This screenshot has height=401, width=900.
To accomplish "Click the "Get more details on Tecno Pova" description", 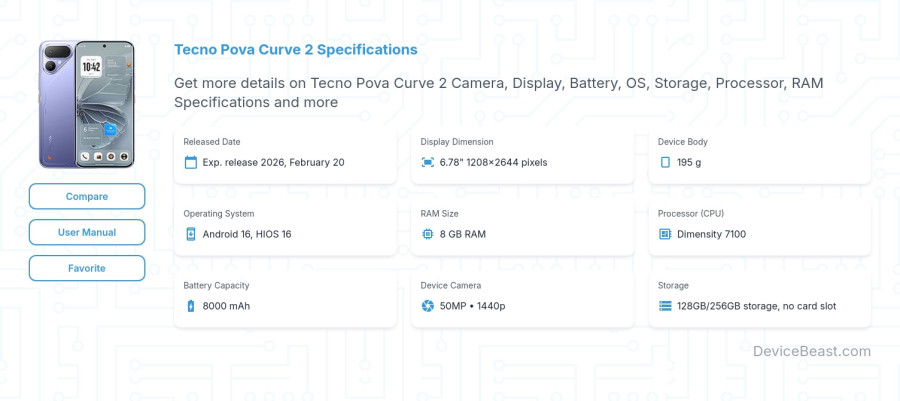I will (x=498, y=92).
